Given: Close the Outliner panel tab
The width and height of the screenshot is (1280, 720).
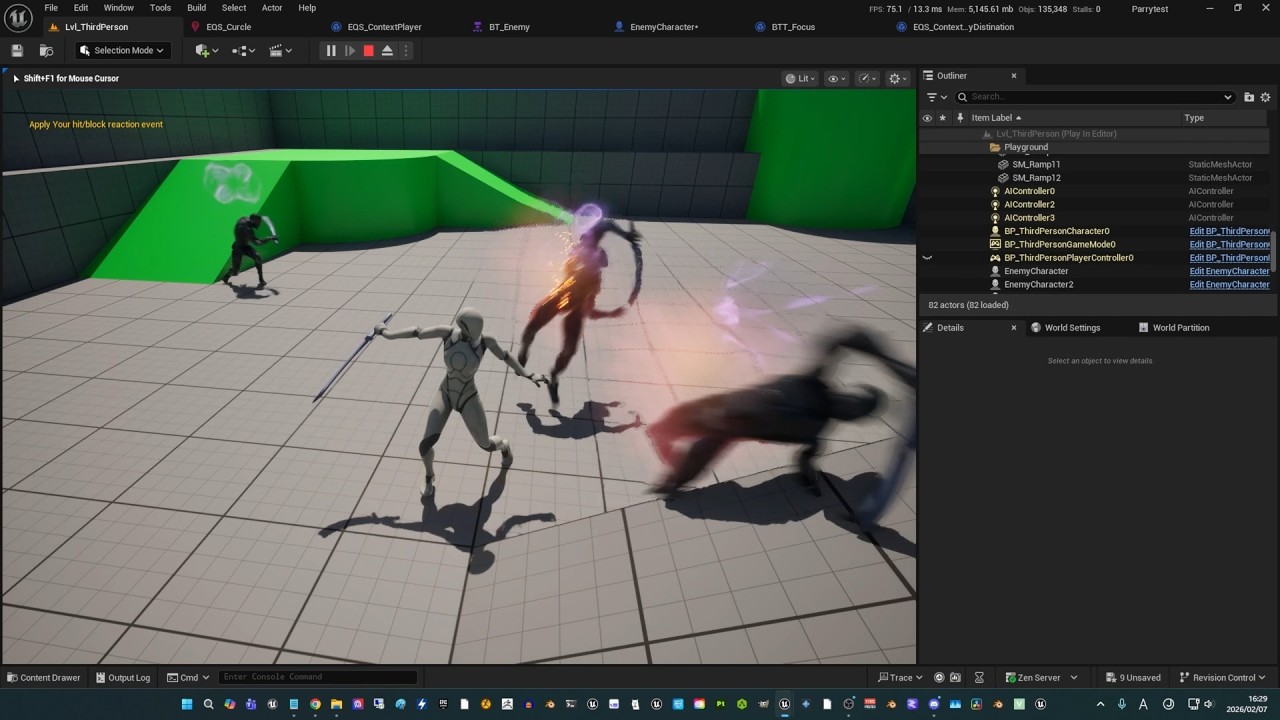Looking at the screenshot, I should [x=1013, y=76].
